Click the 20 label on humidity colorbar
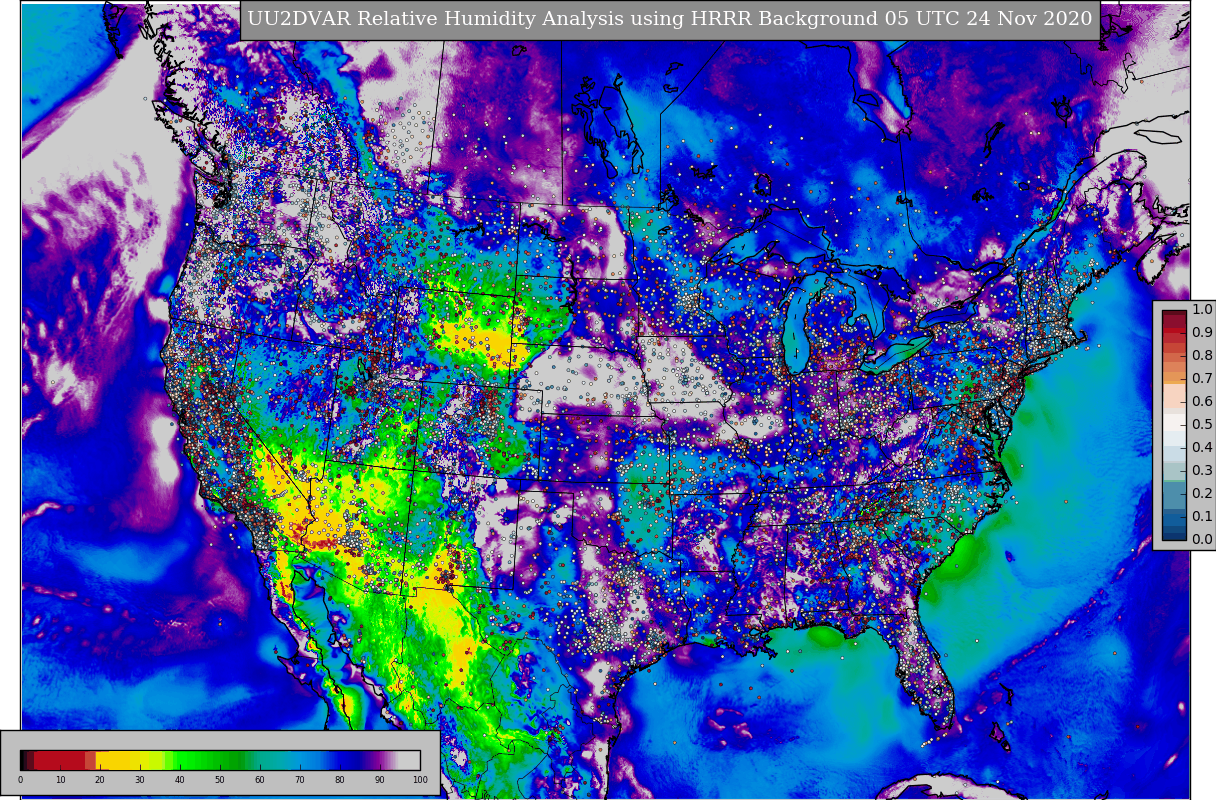This screenshot has width=1216, height=800. [100, 780]
